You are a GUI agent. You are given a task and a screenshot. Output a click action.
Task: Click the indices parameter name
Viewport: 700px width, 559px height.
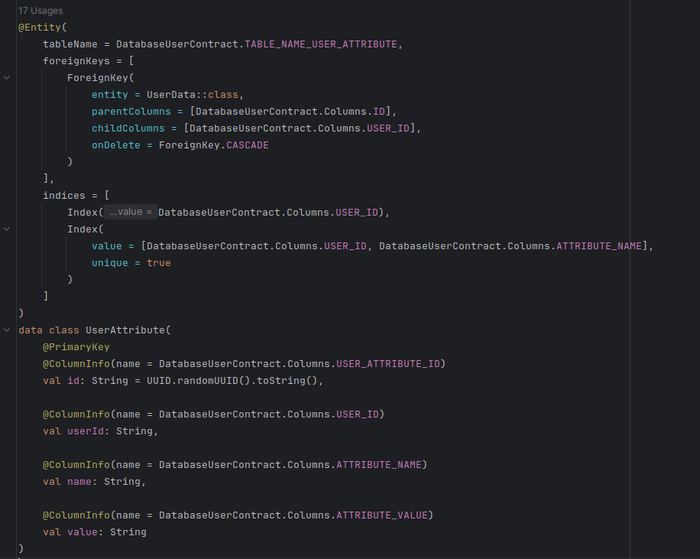tap(65, 195)
